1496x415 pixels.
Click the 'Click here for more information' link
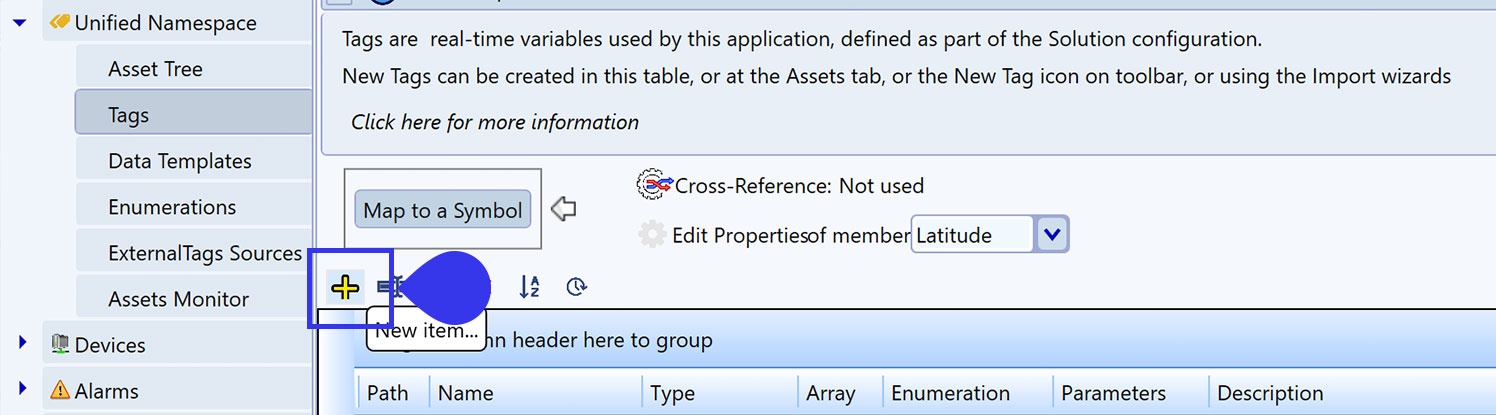pyautogui.click(x=494, y=122)
